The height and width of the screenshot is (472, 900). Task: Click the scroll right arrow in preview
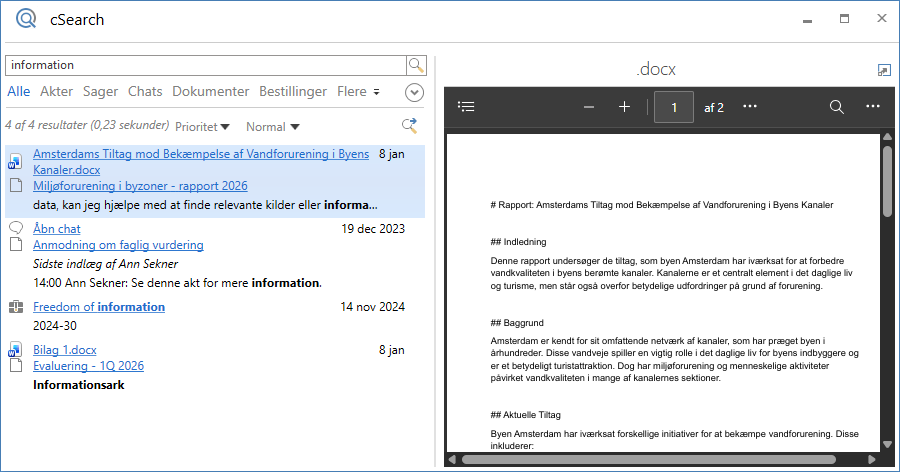872,459
